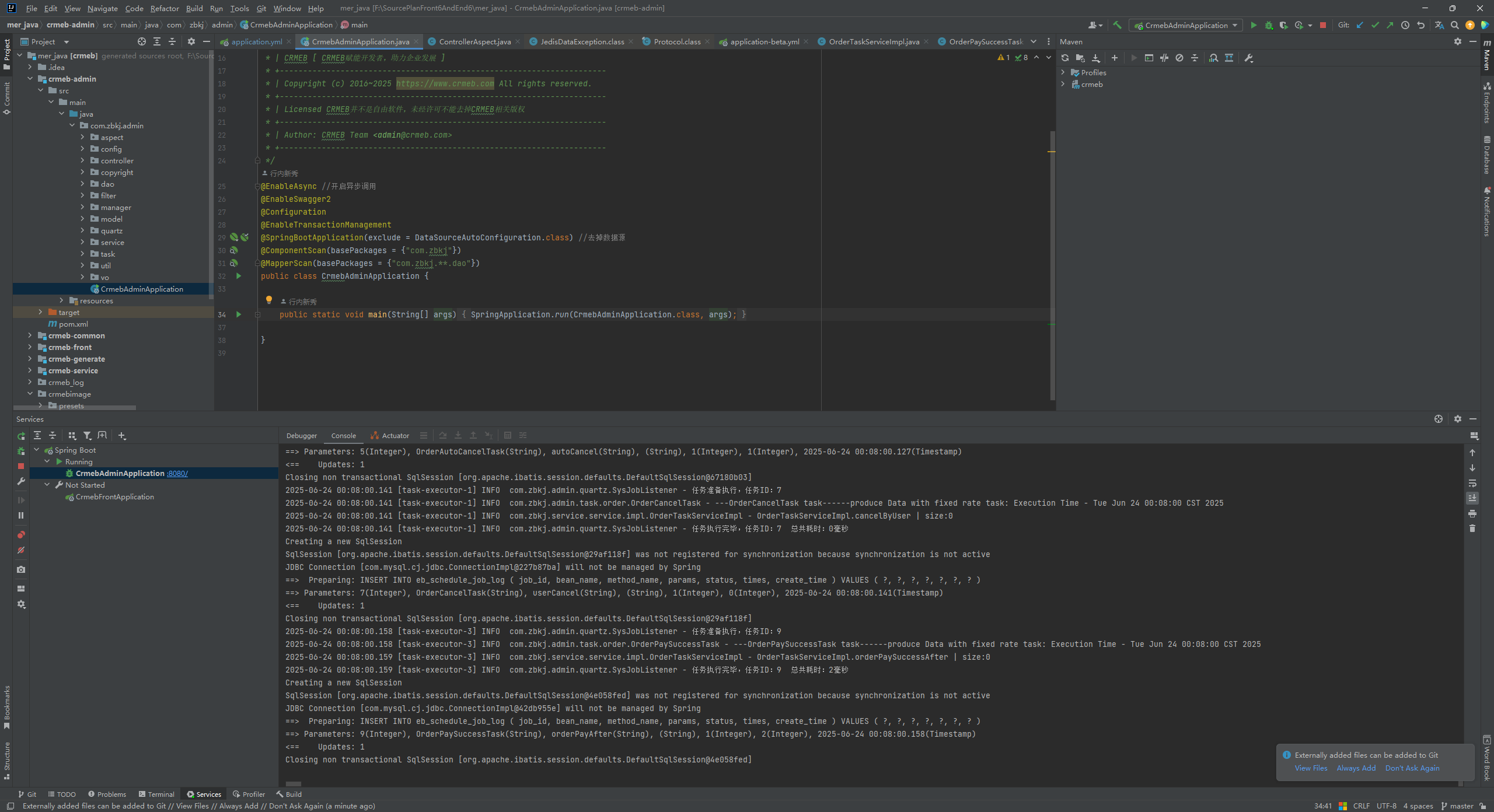Expand Profiles node in Maven panel
Image resolution: width=1494 pixels, height=812 pixels.
(1063, 72)
